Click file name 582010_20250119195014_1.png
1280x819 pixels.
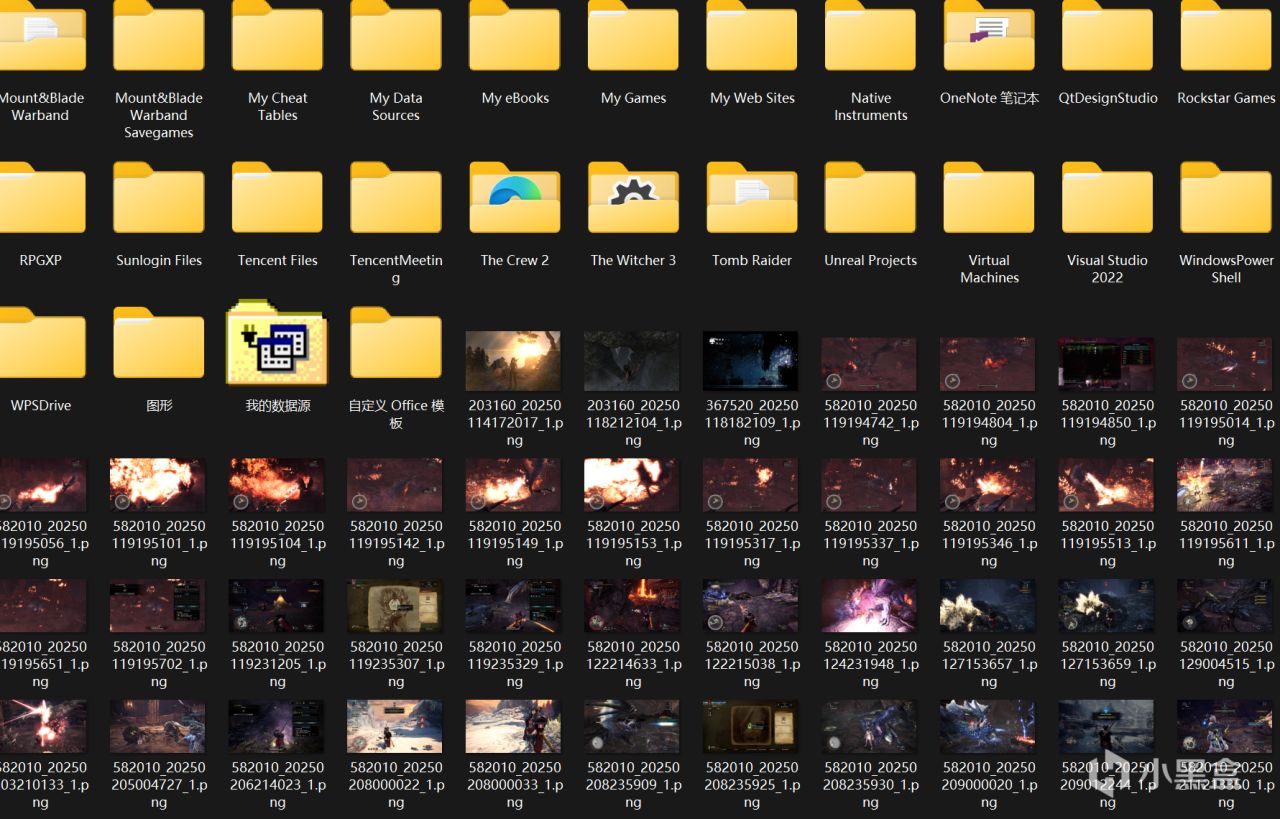(x=1226, y=423)
